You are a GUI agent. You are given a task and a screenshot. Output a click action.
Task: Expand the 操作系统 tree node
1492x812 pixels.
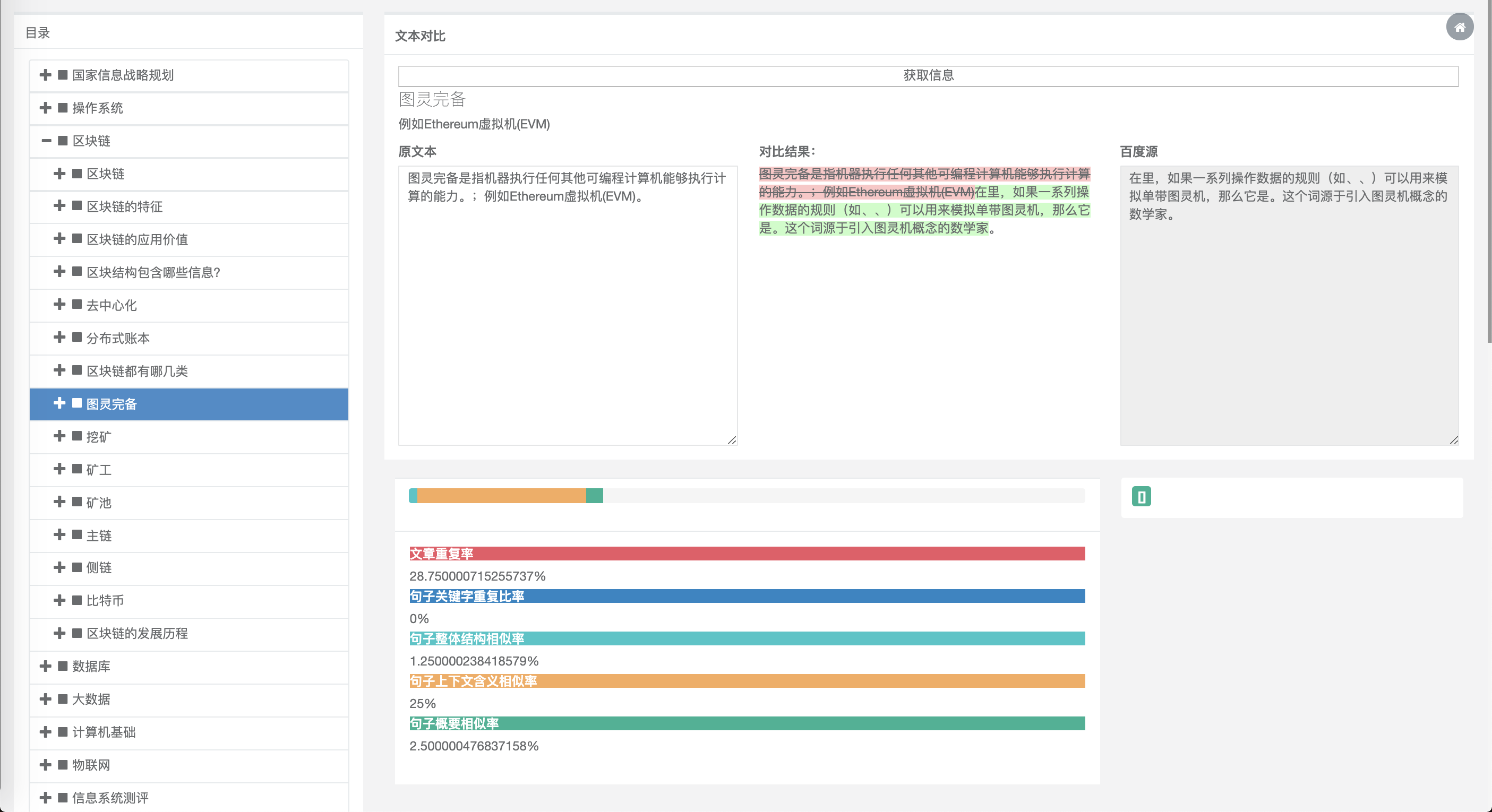(x=45, y=108)
